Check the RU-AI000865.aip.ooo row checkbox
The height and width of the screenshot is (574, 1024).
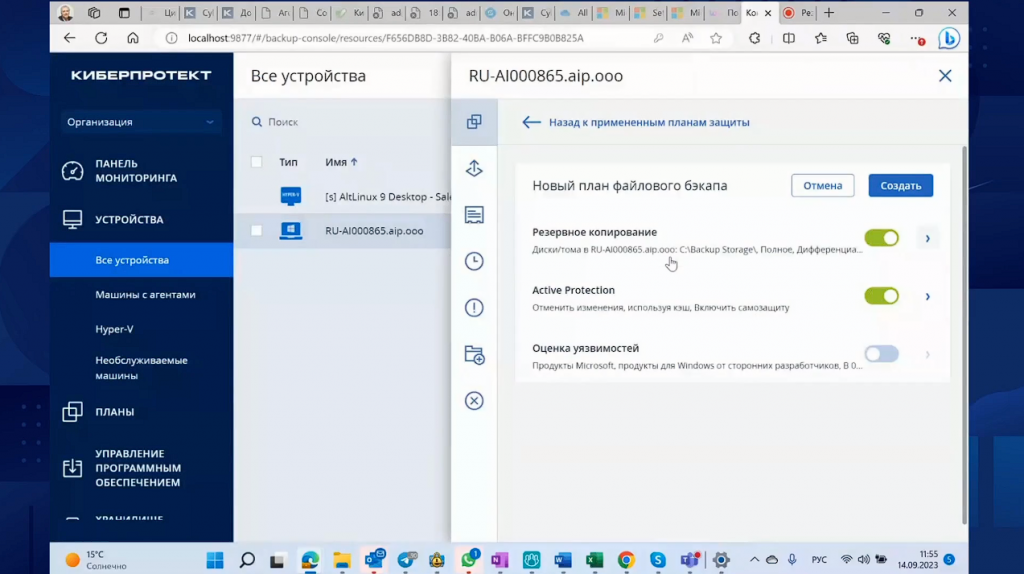(x=257, y=231)
